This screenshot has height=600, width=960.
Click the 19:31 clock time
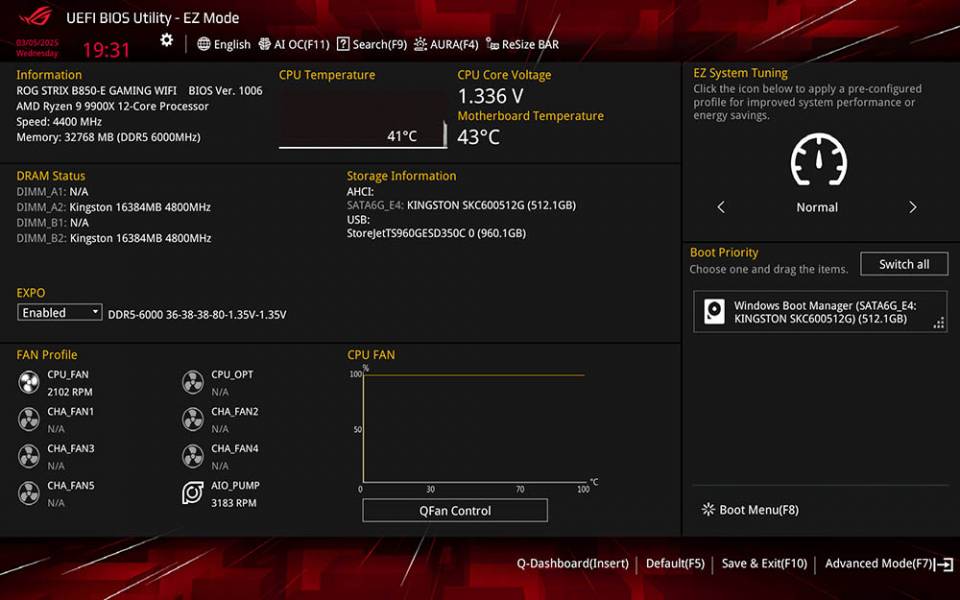pos(107,50)
